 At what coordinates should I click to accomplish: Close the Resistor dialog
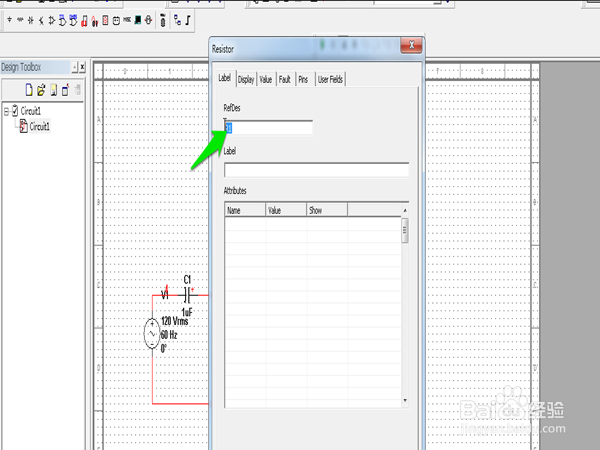411,45
